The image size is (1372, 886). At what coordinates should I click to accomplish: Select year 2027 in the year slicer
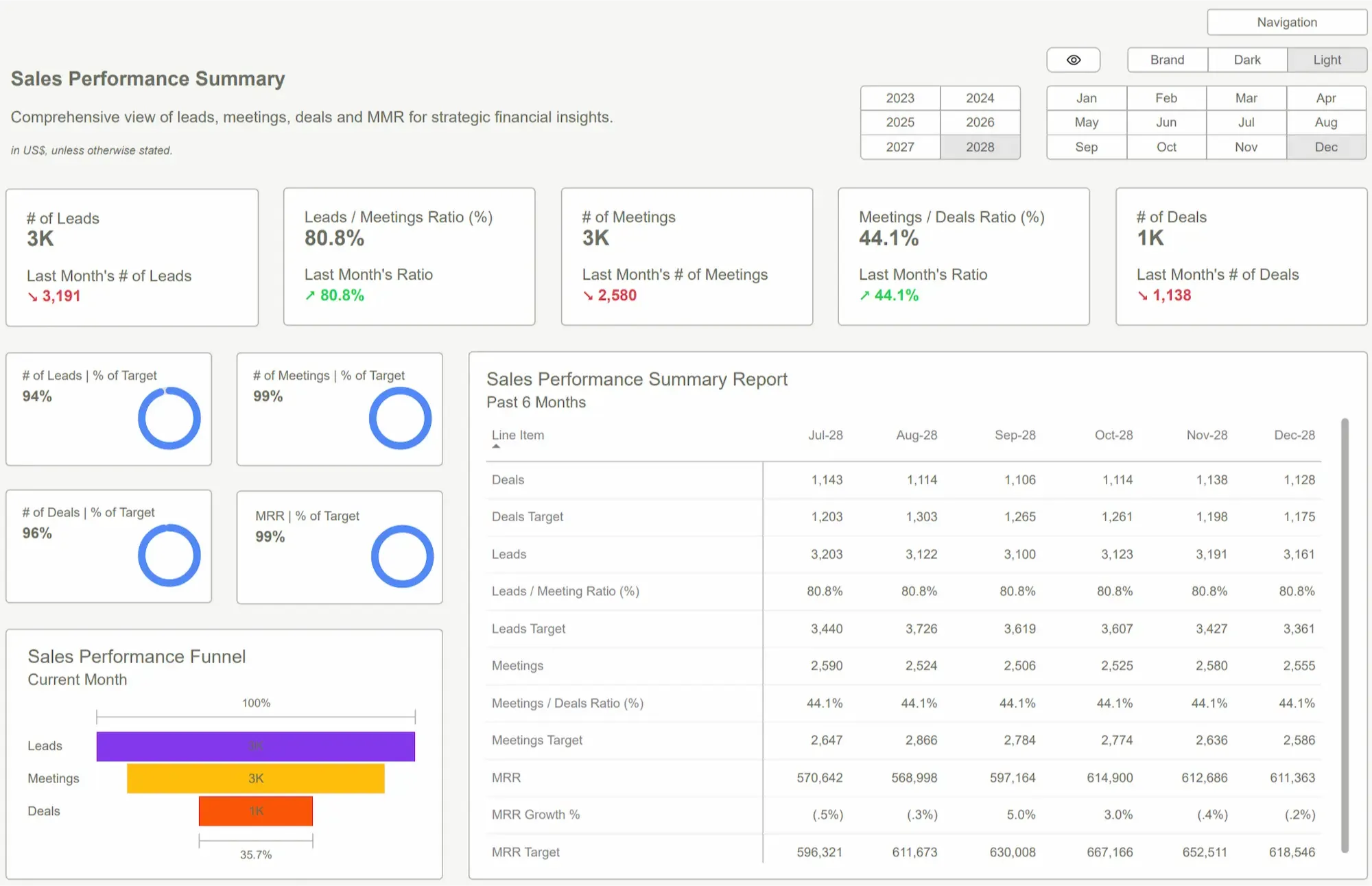[899, 147]
